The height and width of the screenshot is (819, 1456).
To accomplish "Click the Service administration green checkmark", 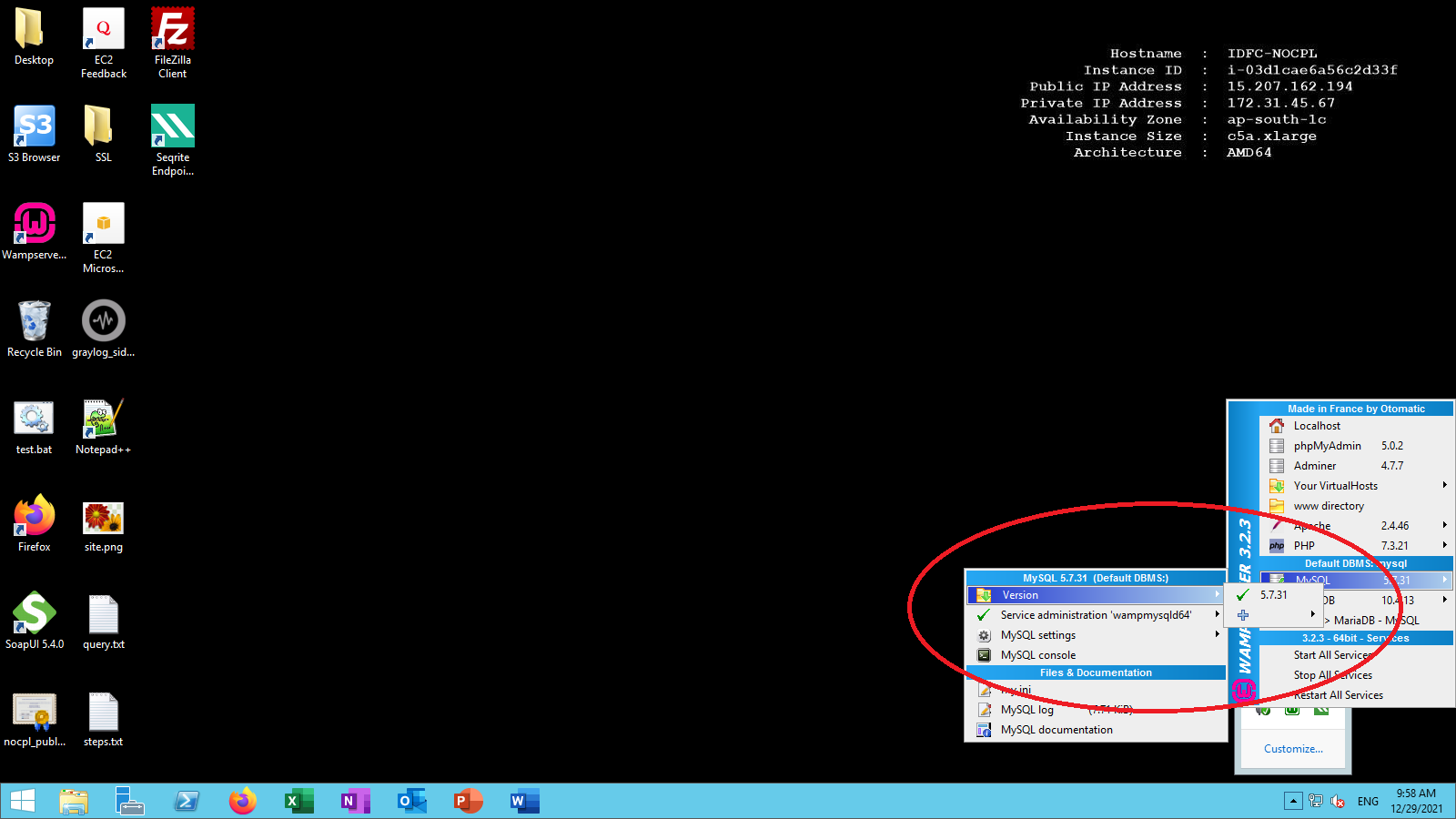I will click(984, 615).
